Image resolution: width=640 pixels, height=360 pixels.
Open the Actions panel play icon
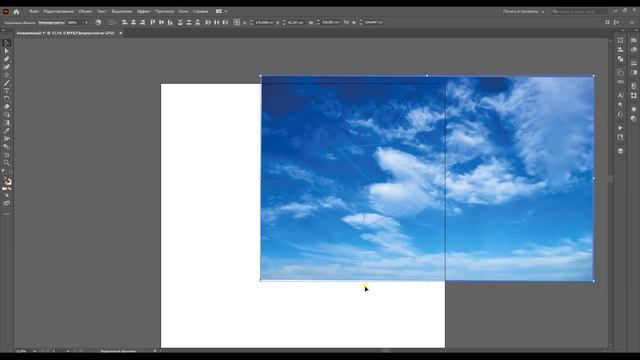pyautogui.click(x=620, y=128)
